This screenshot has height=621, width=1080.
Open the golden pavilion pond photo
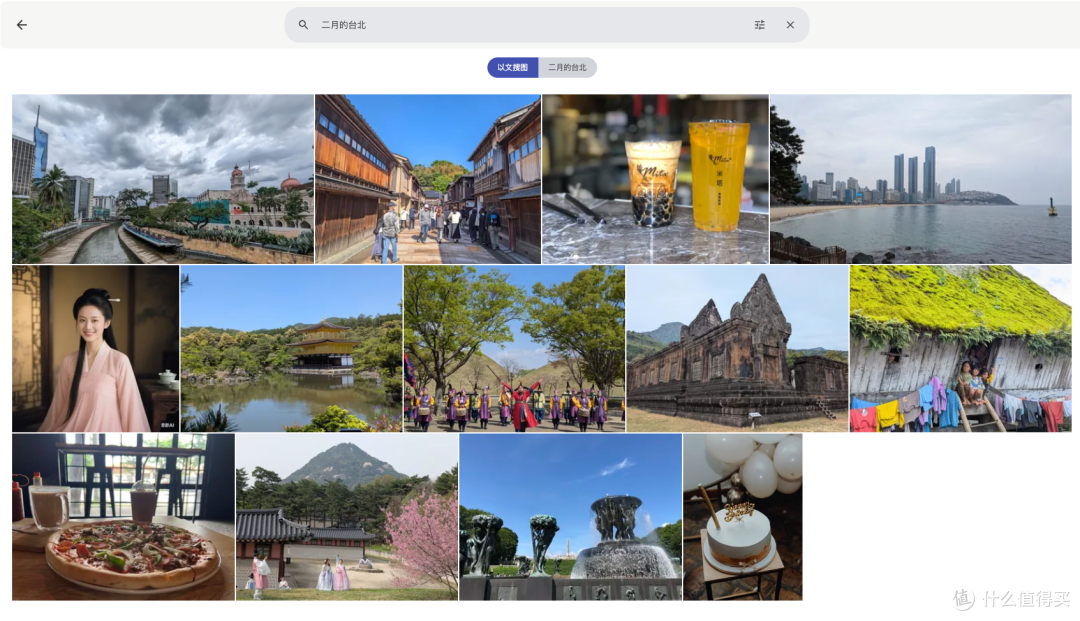tap(291, 348)
